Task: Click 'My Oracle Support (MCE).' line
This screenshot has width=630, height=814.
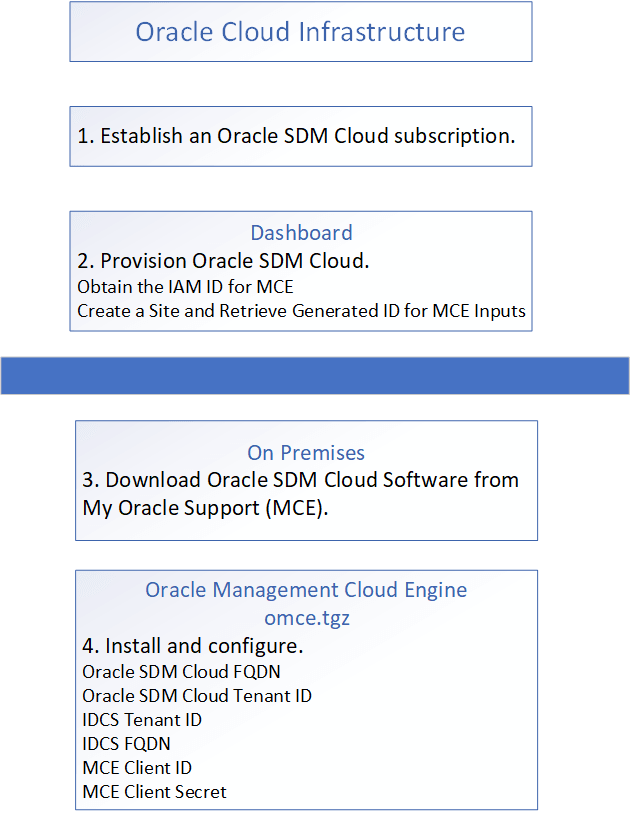Action: click(x=206, y=508)
